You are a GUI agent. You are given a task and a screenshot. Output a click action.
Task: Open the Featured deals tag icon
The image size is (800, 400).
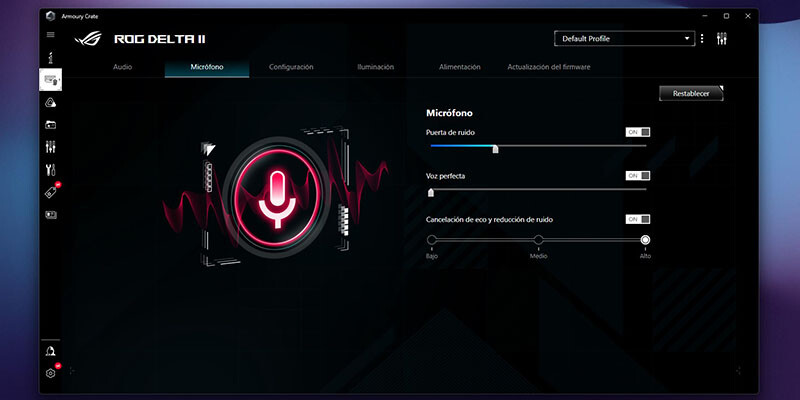[x=51, y=192]
